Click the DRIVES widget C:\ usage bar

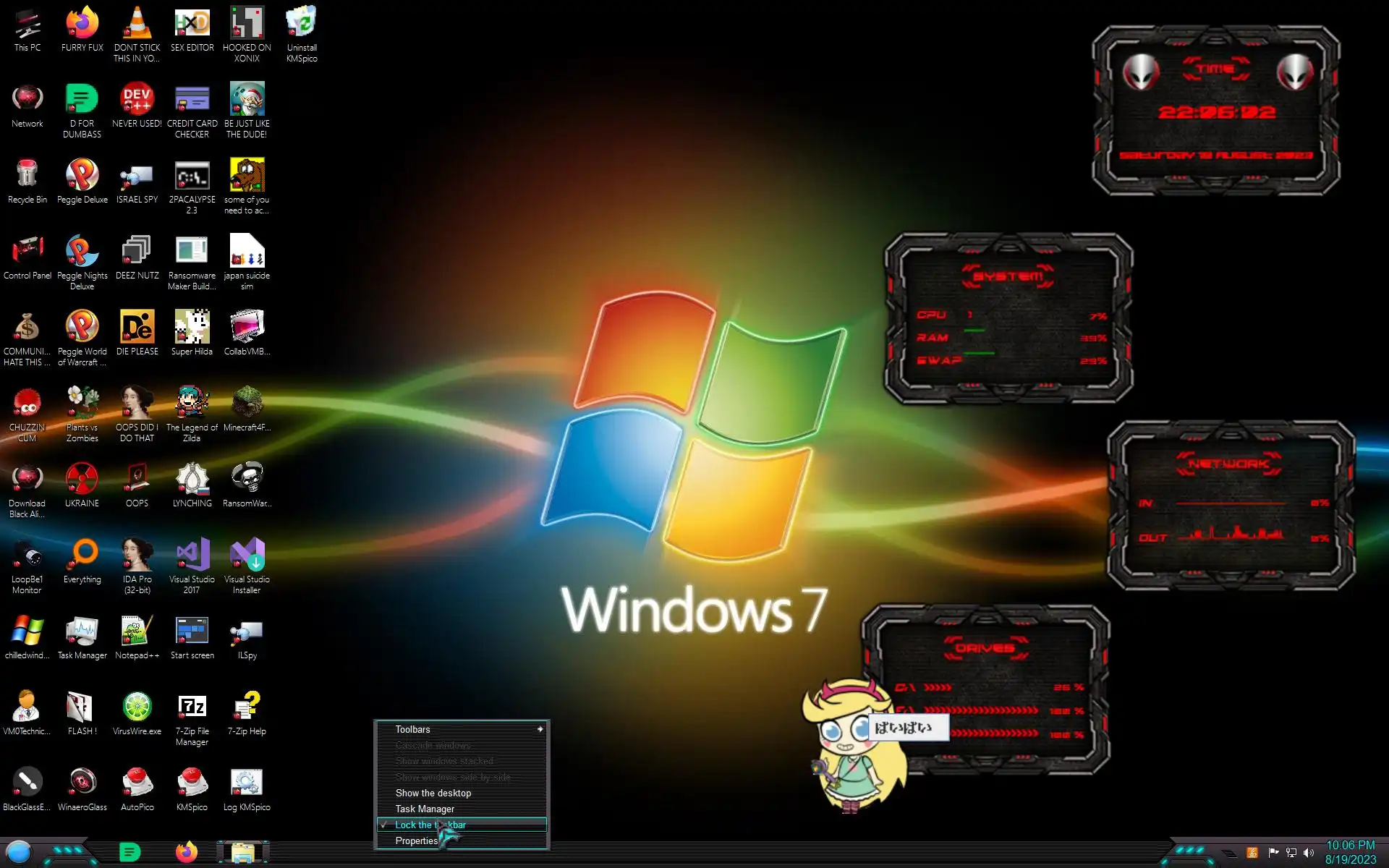click(938, 687)
